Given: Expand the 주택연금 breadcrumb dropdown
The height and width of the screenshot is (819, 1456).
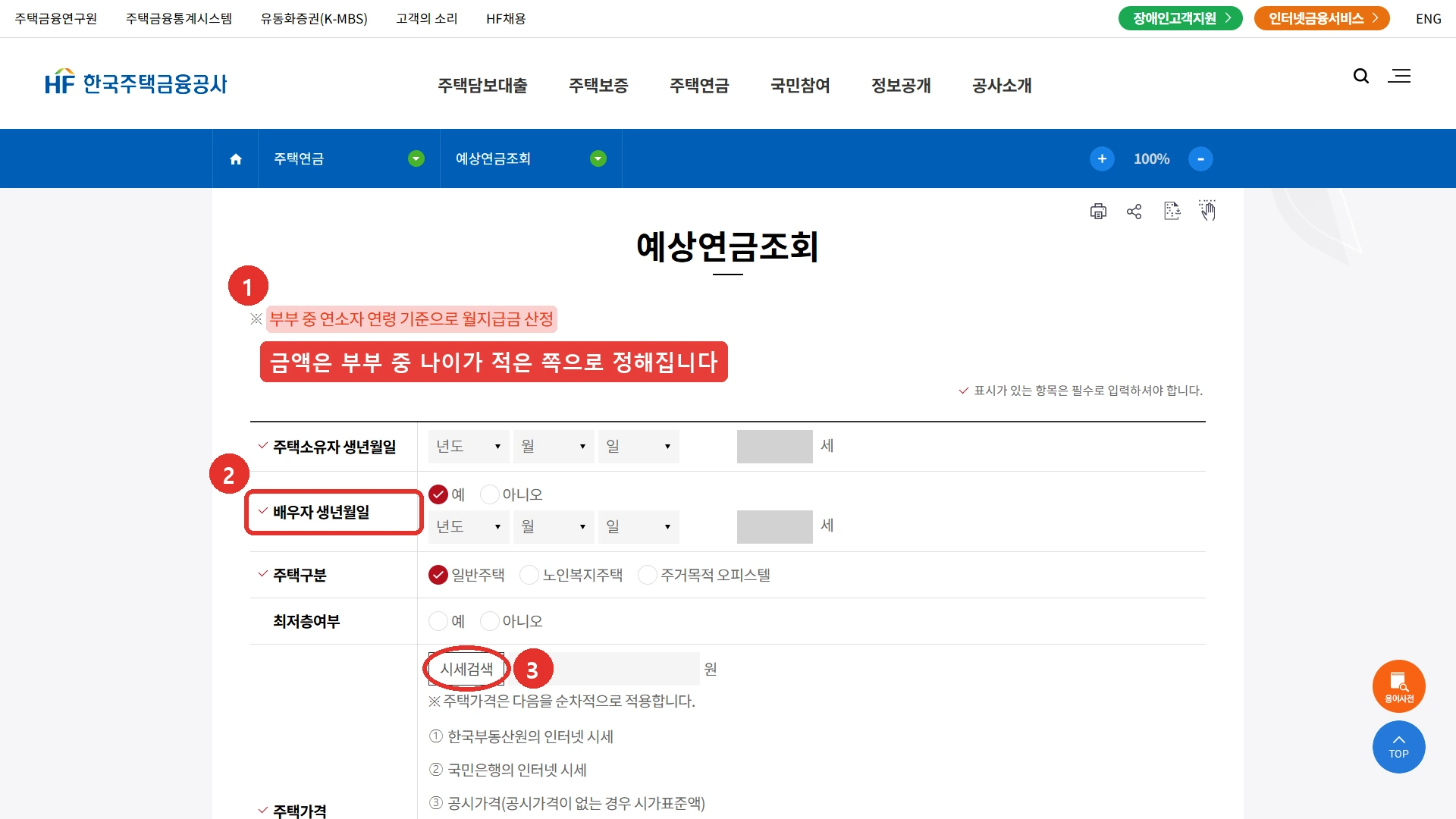Looking at the screenshot, I should 416,158.
